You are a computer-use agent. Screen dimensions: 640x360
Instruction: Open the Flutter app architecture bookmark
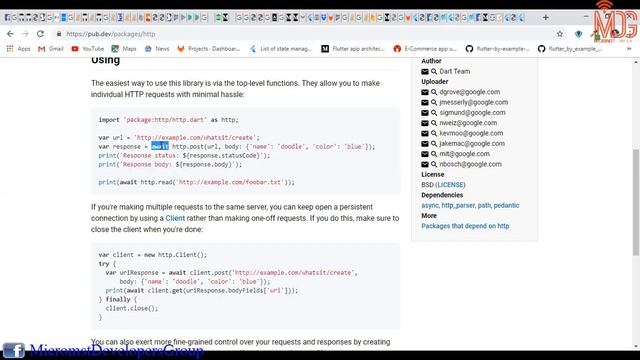click(353, 49)
